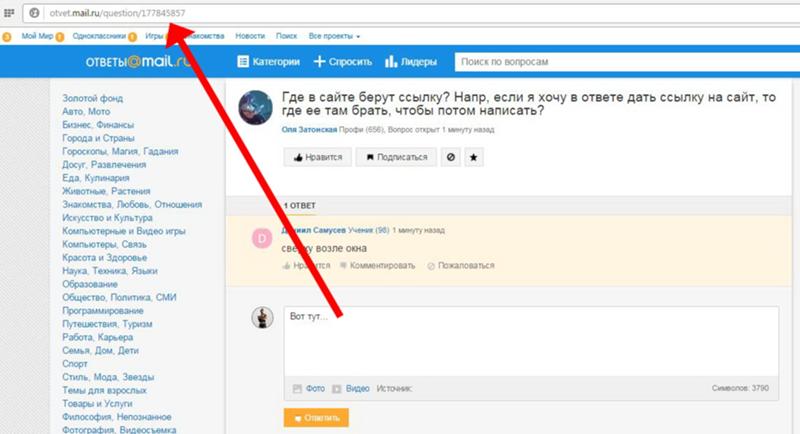
Task: Click the Видео attach icon
Action: [337, 388]
